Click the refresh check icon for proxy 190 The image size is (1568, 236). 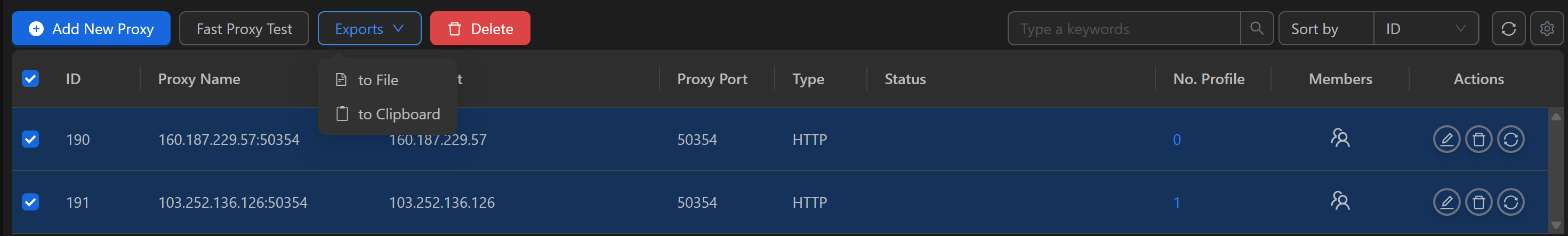pyautogui.click(x=1510, y=139)
